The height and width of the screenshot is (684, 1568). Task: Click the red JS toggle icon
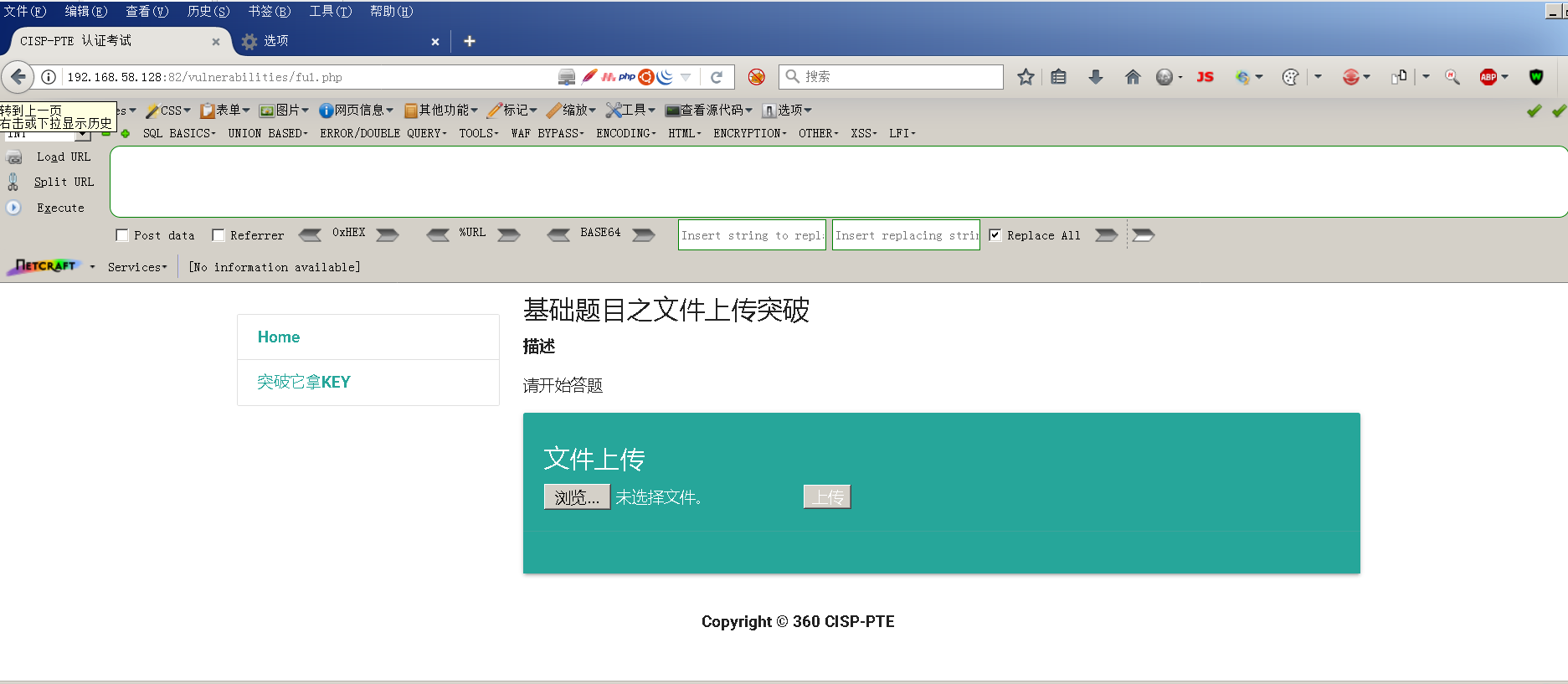click(x=1205, y=77)
